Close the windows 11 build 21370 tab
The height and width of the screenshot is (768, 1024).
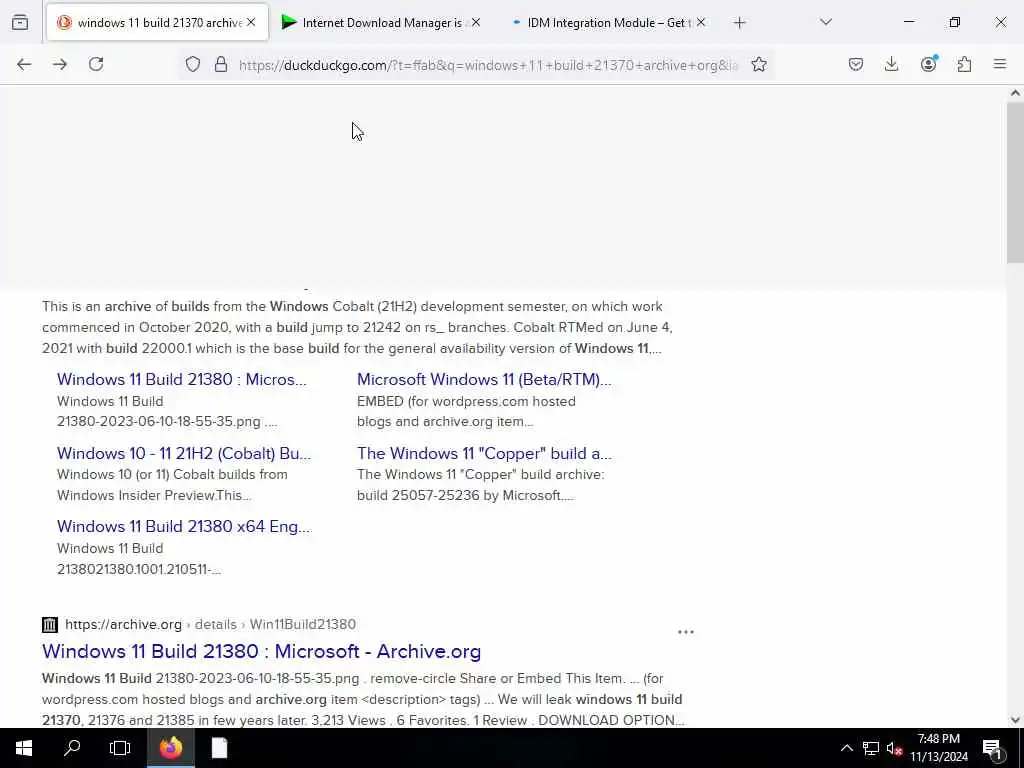(x=251, y=23)
